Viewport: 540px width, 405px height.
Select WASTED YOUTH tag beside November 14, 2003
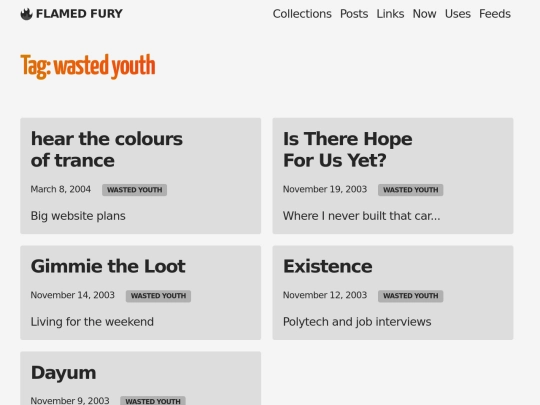pyautogui.click(x=158, y=296)
